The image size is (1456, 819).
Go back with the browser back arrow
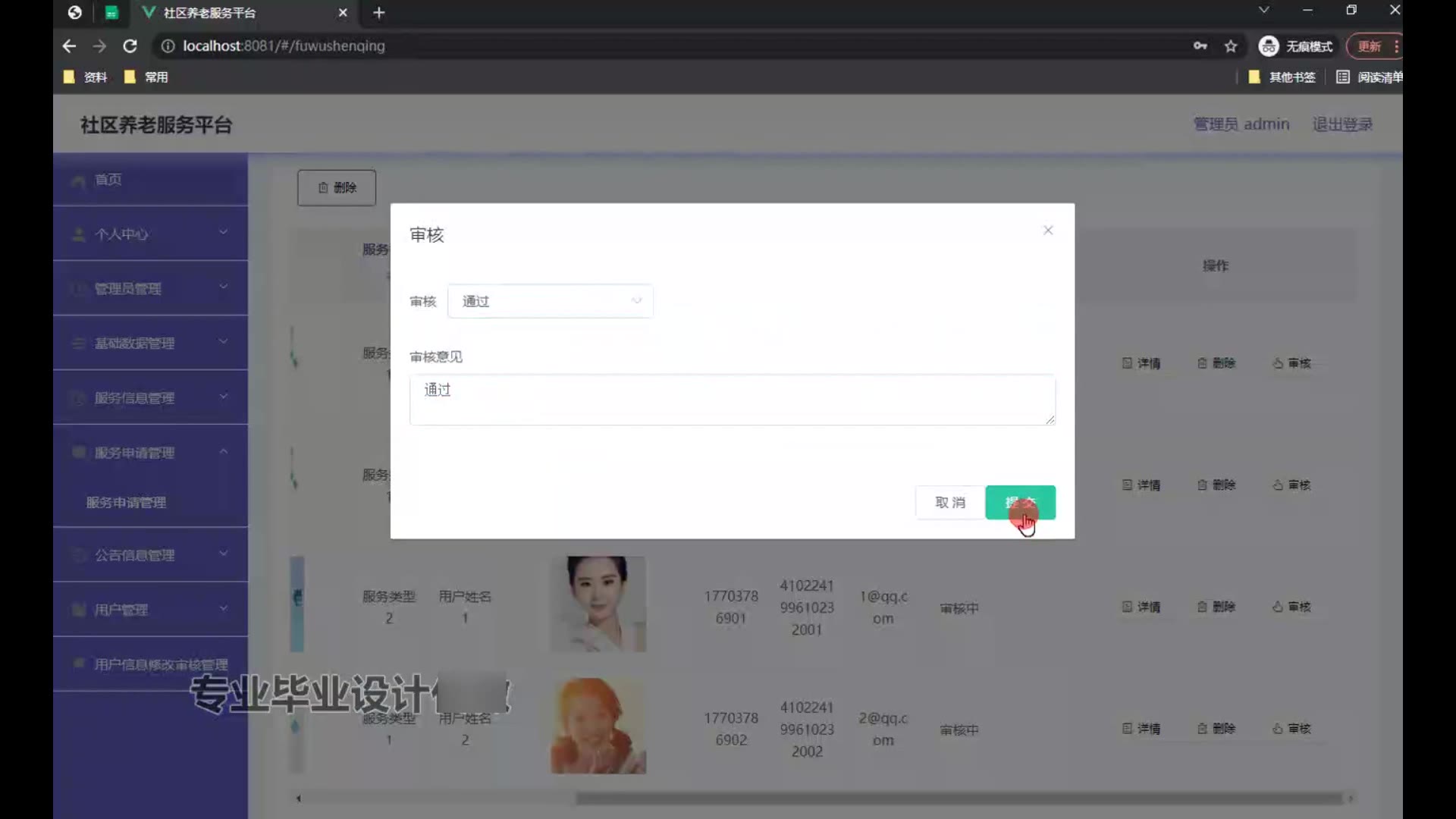[69, 45]
